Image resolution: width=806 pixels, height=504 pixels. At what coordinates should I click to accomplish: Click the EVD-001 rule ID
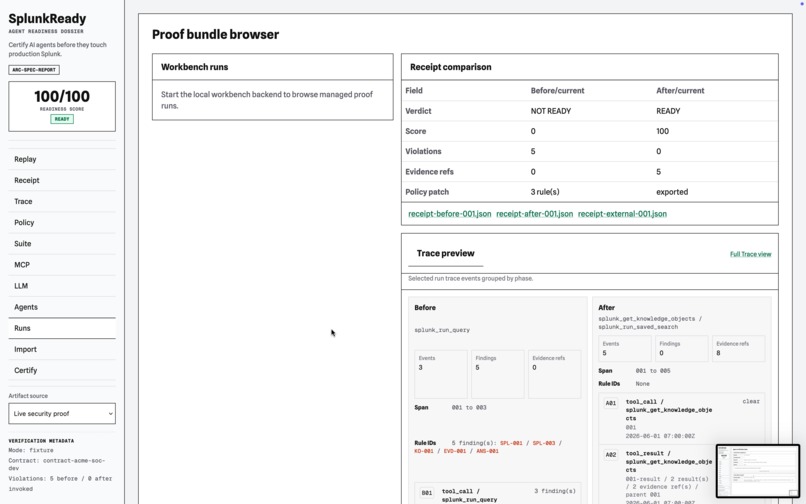click(x=454, y=451)
